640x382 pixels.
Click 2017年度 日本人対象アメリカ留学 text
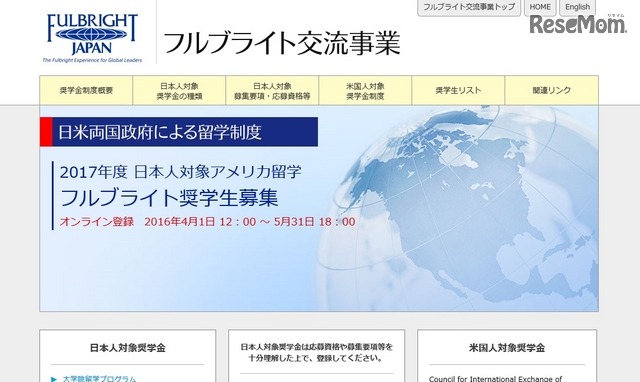pos(180,171)
